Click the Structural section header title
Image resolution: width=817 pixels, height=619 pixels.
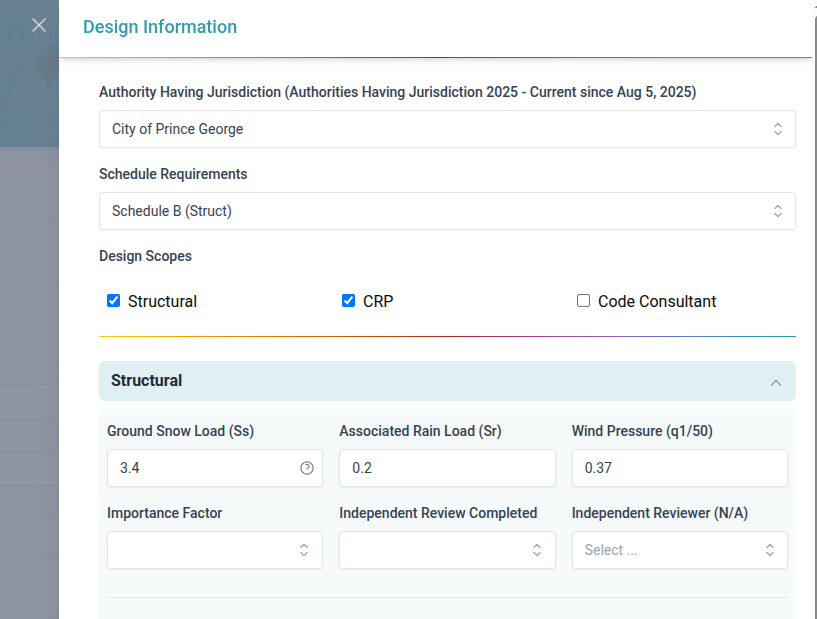point(147,381)
